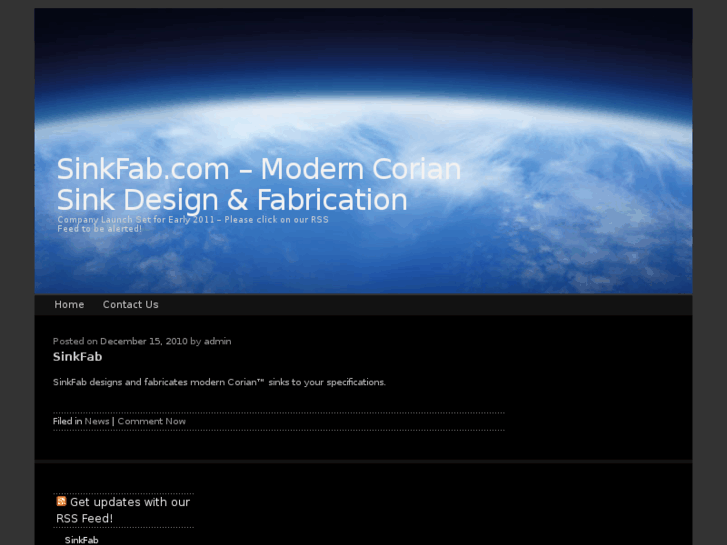Click the Comment Now link
Image resolution: width=727 pixels, height=545 pixels.
pos(152,421)
